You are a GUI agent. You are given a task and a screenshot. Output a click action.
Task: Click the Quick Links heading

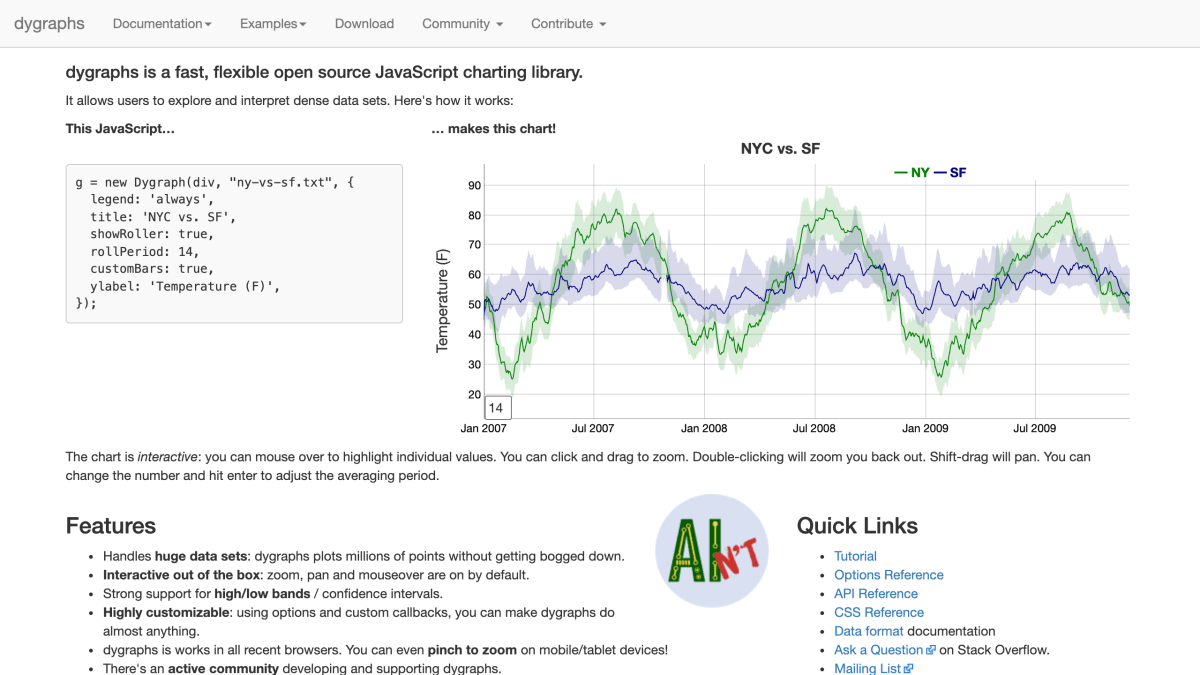click(857, 526)
